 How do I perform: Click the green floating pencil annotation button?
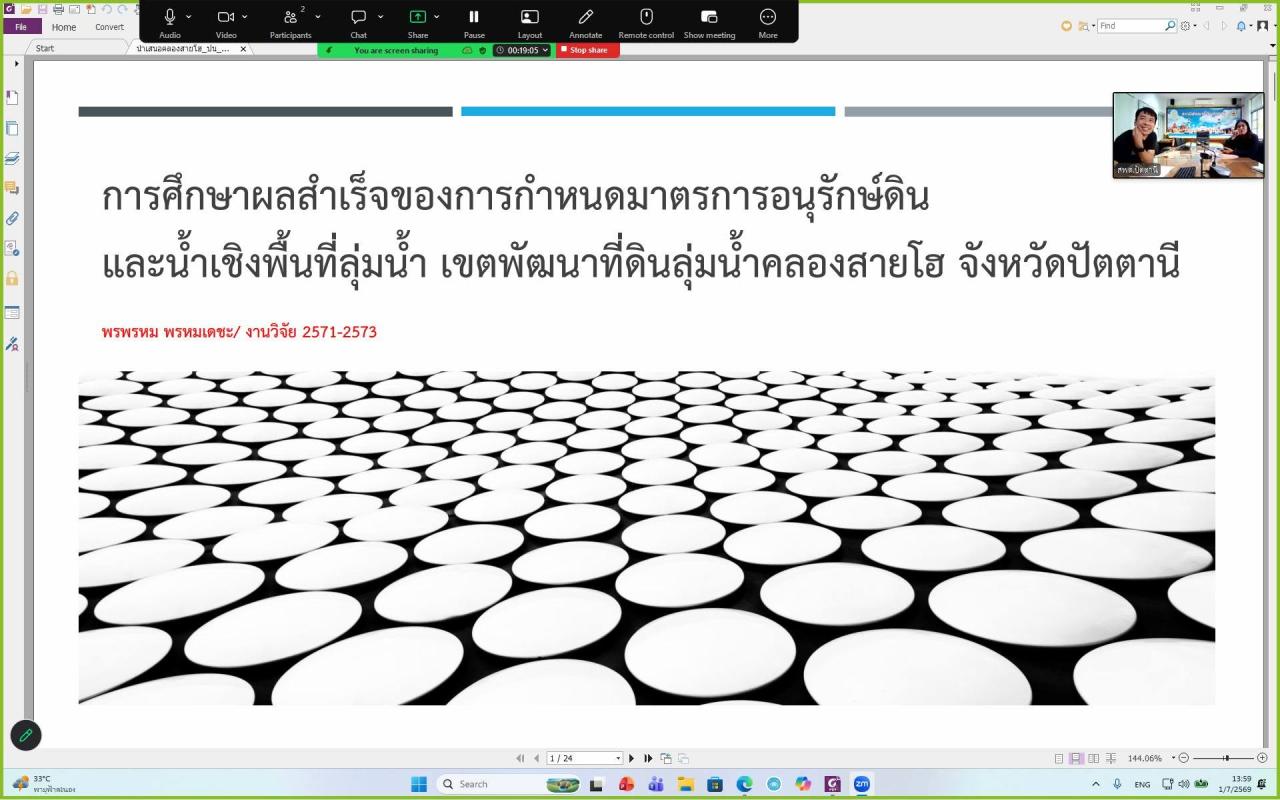coord(26,735)
